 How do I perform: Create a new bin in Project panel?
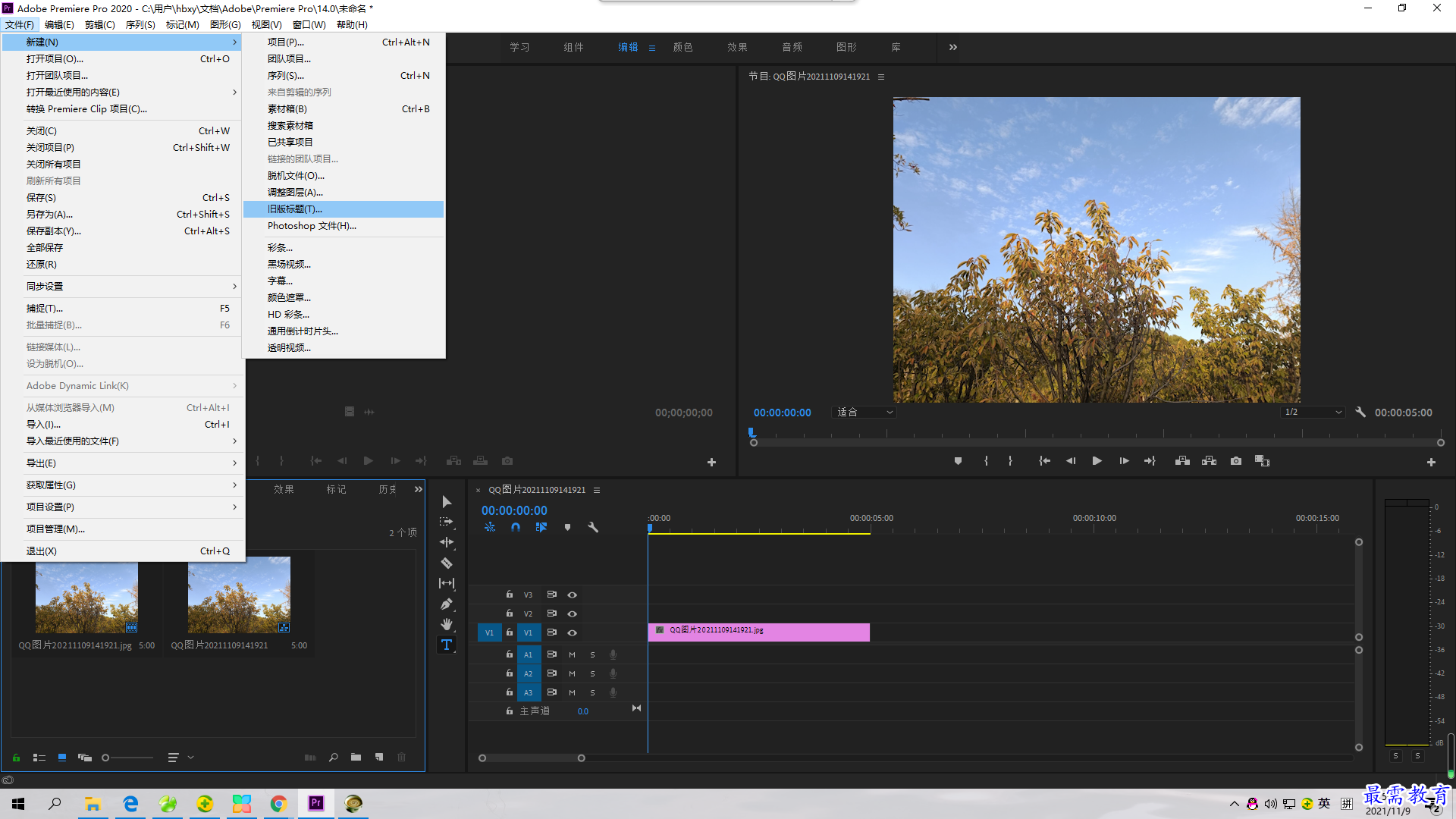[356, 757]
